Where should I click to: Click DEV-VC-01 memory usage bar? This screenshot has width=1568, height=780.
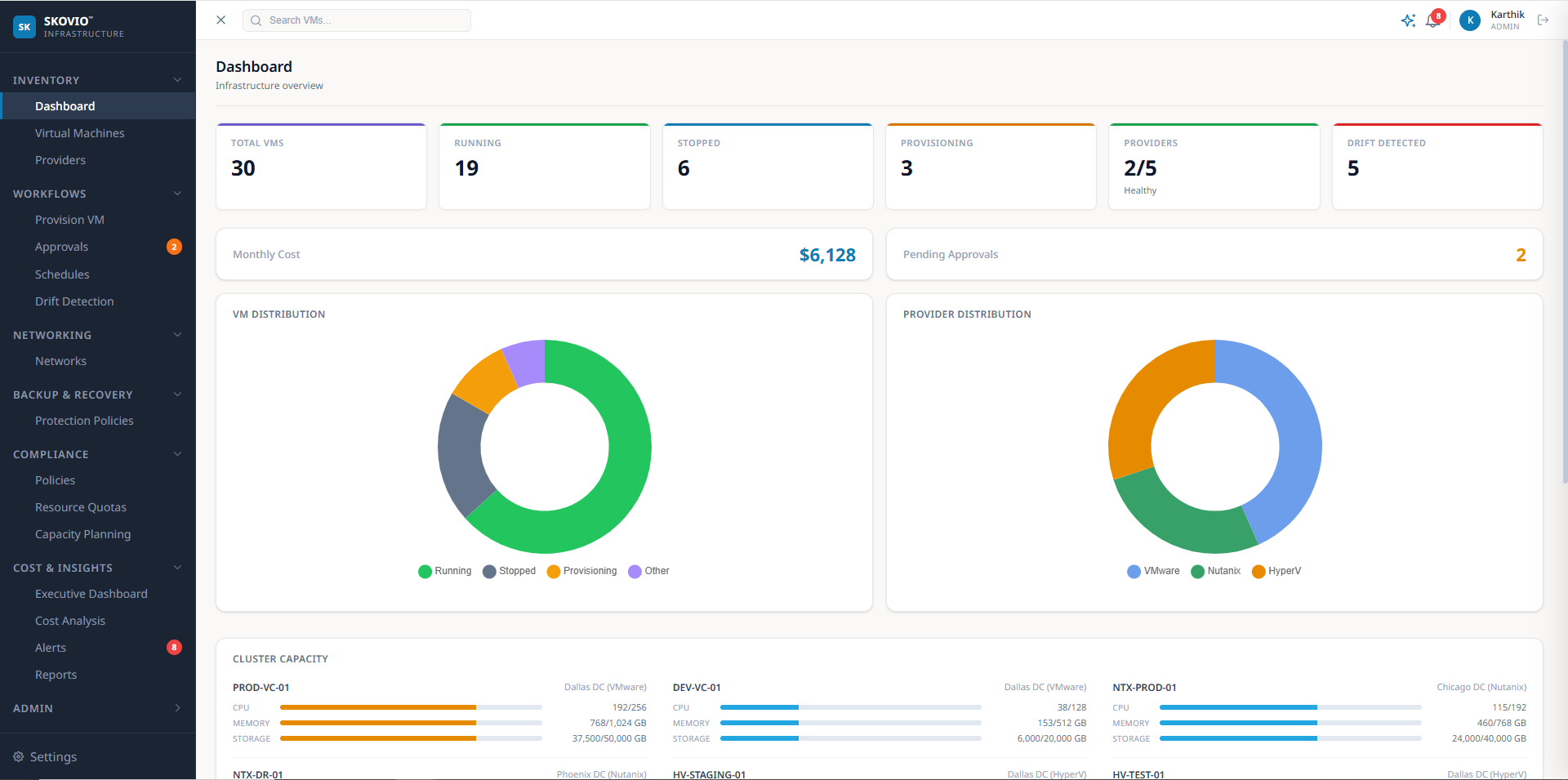tap(851, 723)
